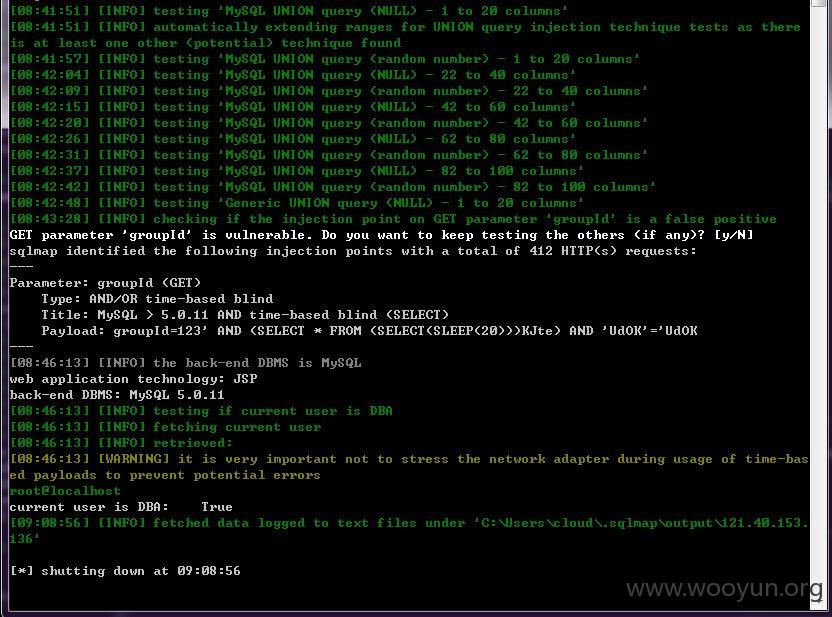Click the 'automatically extending ranges for UNION query' line
This screenshot has width=832, height=617.
(405, 27)
